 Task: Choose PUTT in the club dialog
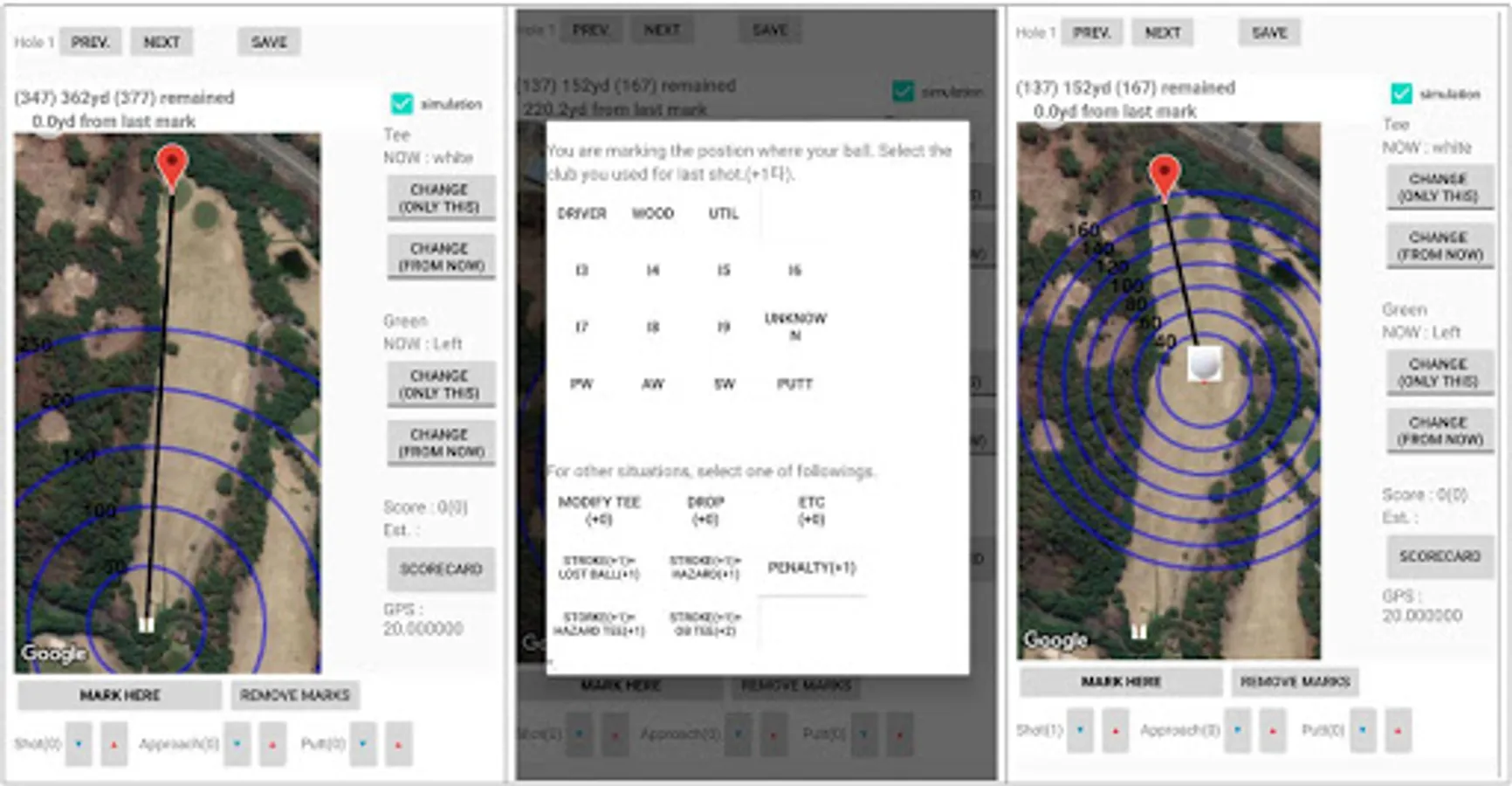(x=794, y=383)
